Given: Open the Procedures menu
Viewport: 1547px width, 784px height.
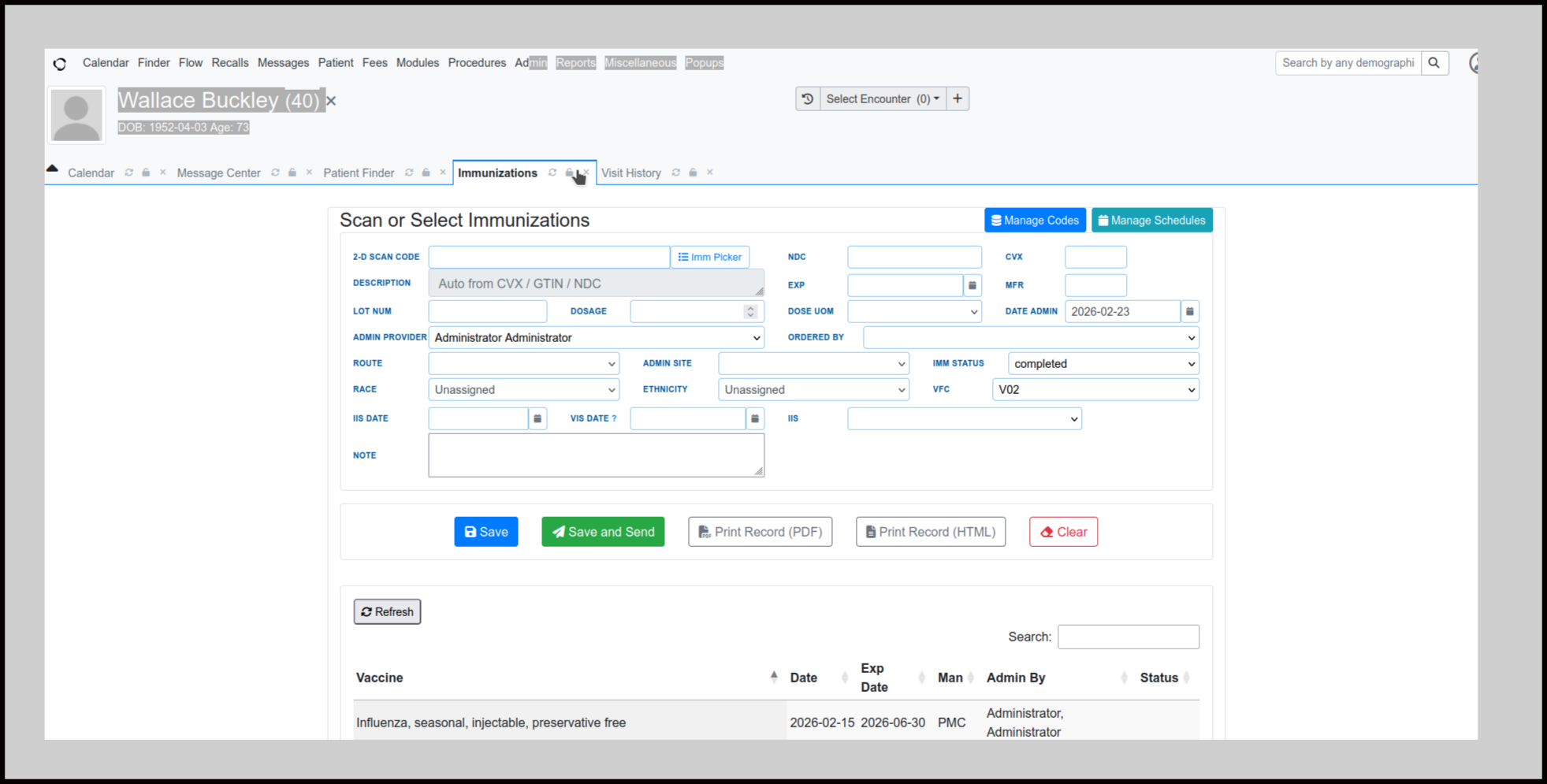Looking at the screenshot, I should pyautogui.click(x=477, y=63).
